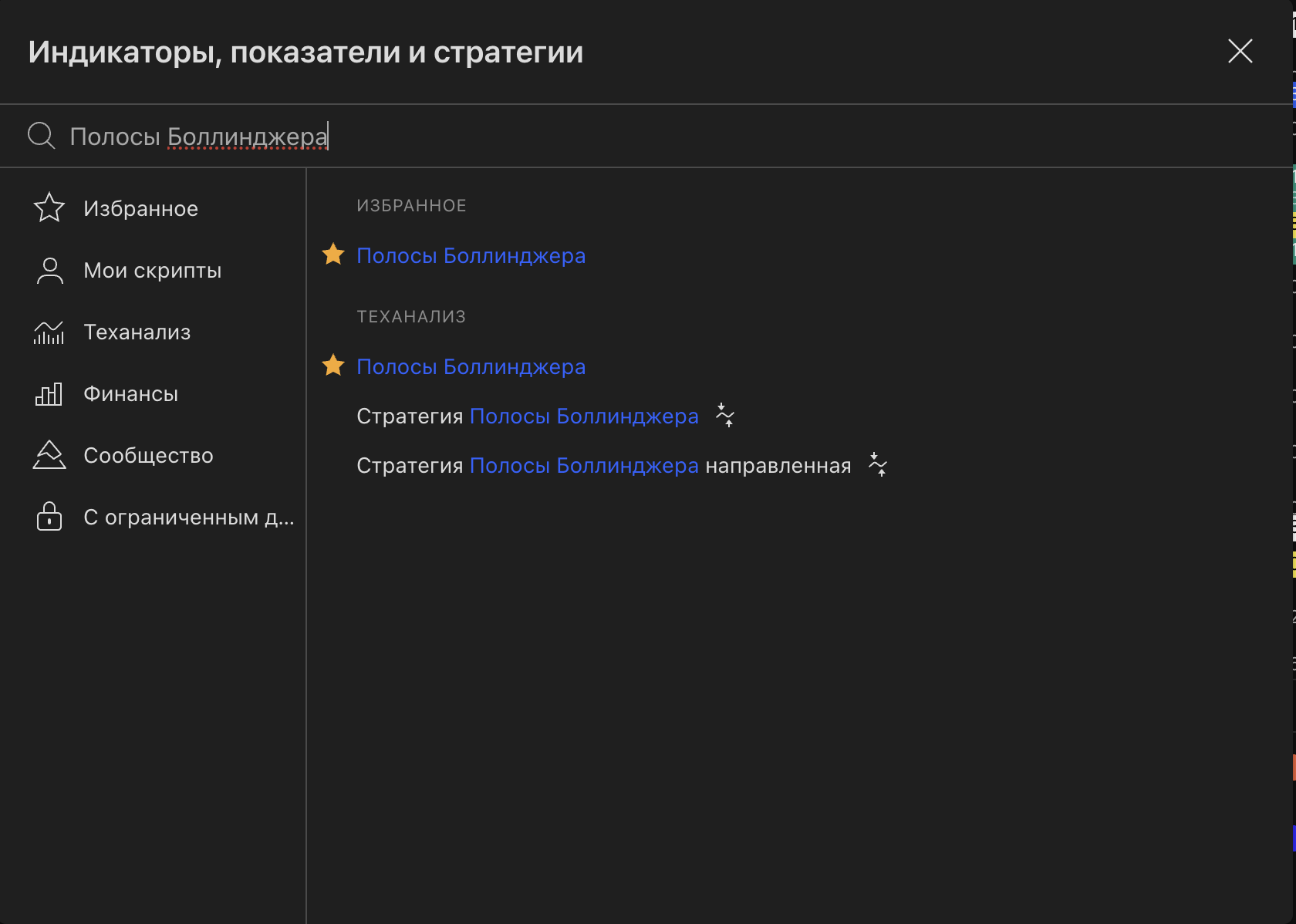
Task: Click the magnifier search icon
Action: click(41, 136)
